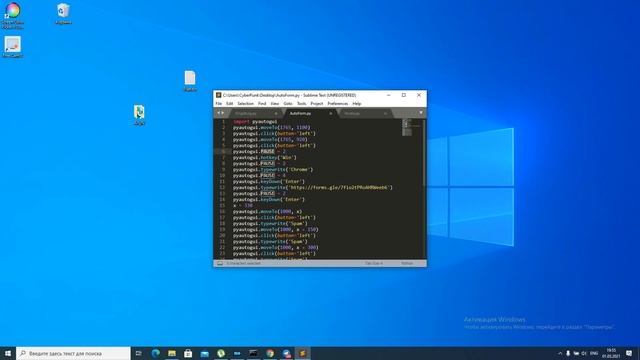Change the Tab Size setting in the status bar

tap(374, 264)
